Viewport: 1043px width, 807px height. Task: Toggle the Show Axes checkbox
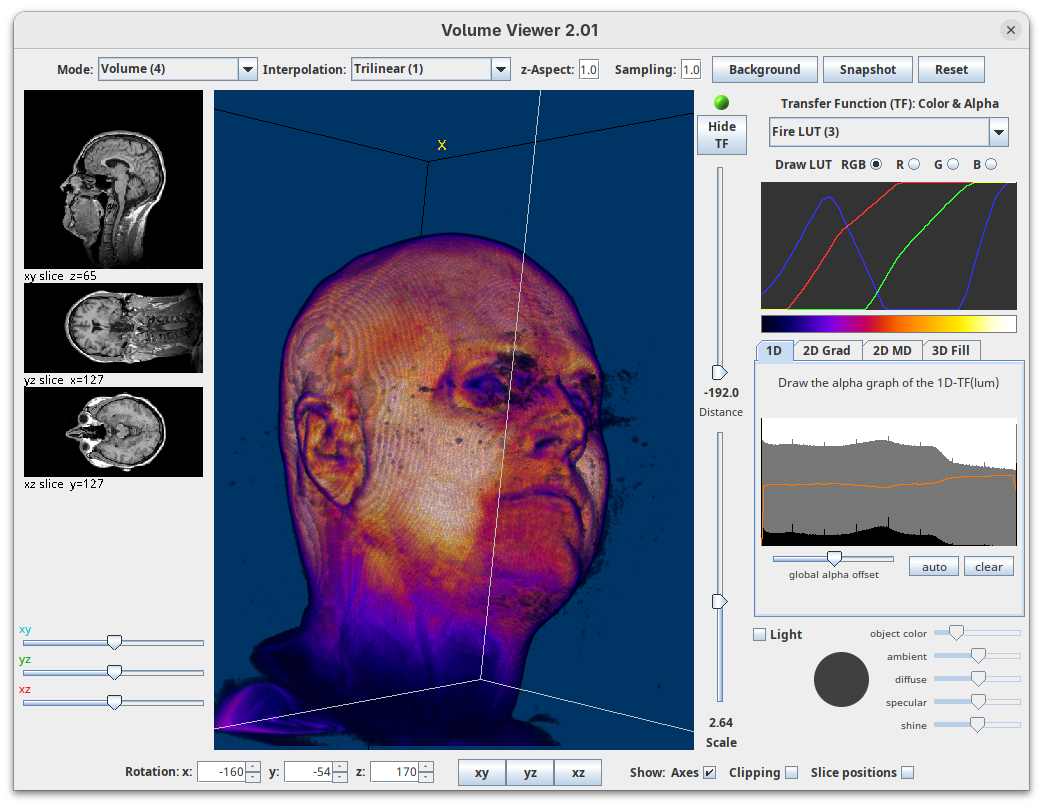coord(710,772)
